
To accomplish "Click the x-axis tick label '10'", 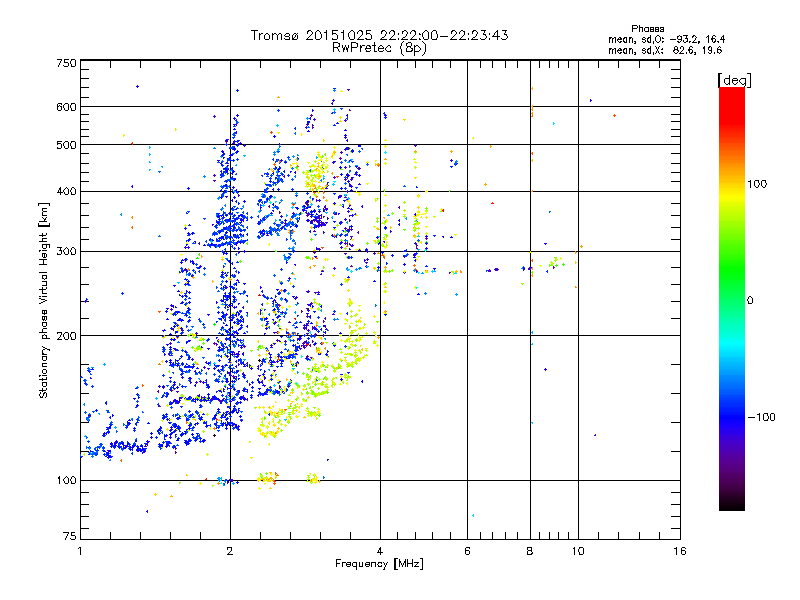I will click(x=578, y=551).
